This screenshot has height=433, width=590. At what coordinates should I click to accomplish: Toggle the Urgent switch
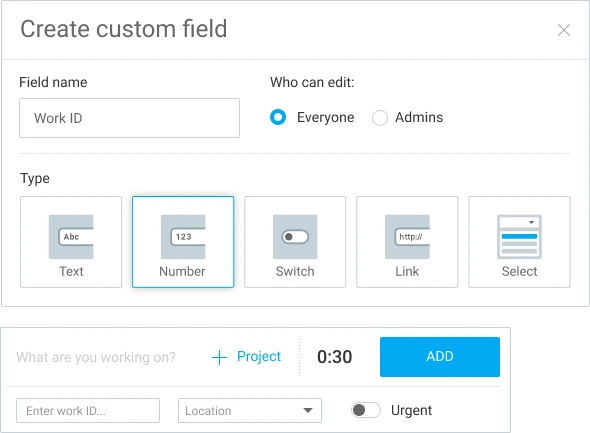click(x=365, y=410)
